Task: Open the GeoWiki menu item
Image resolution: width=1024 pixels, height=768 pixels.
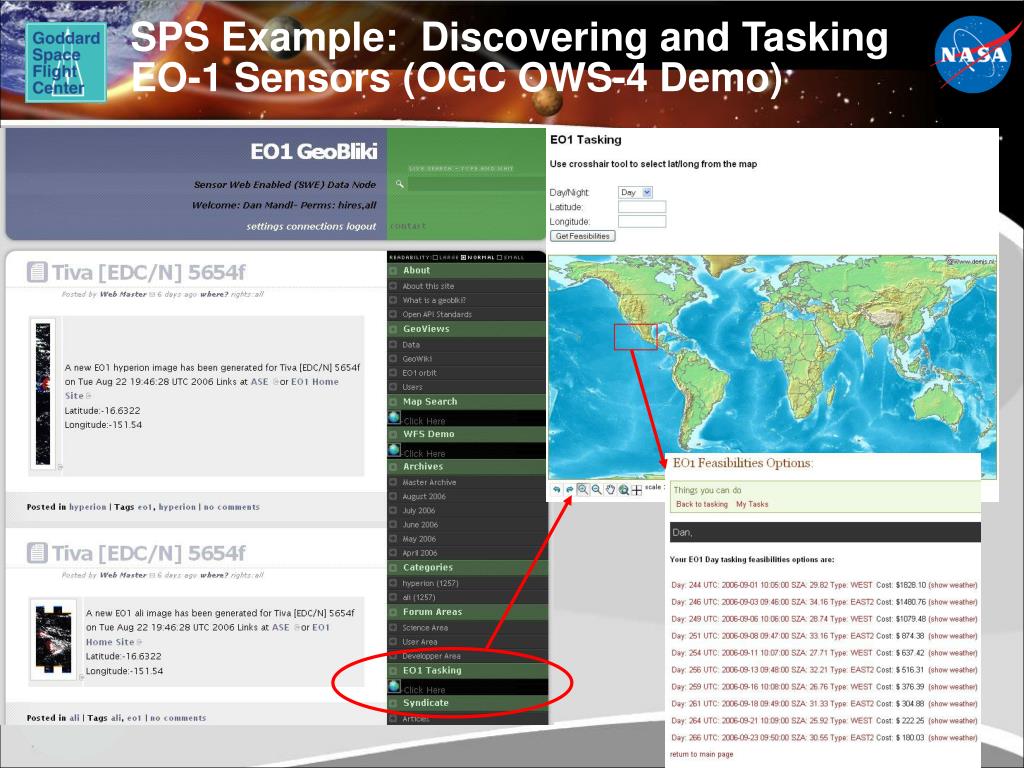Action: click(x=417, y=359)
